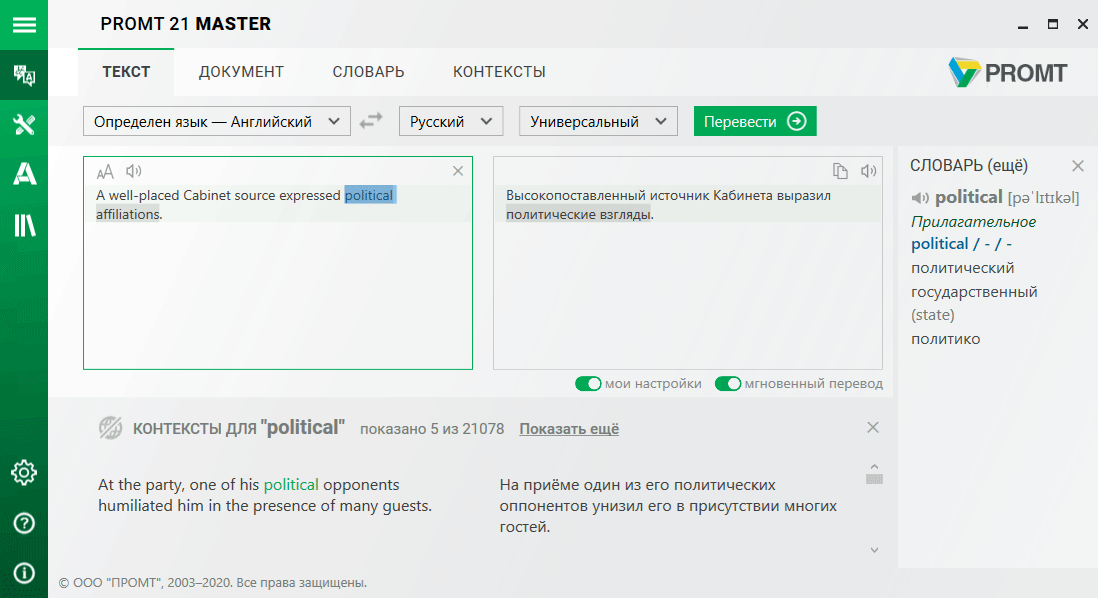Switch to the КОНТЕКСТЫ tab
Image resolution: width=1098 pixels, height=598 pixels.
[x=499, y=72]
